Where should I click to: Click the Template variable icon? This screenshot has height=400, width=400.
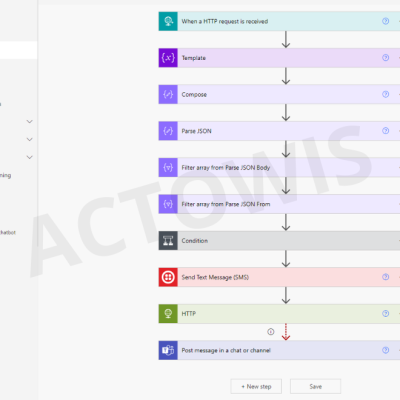[168, 58]
